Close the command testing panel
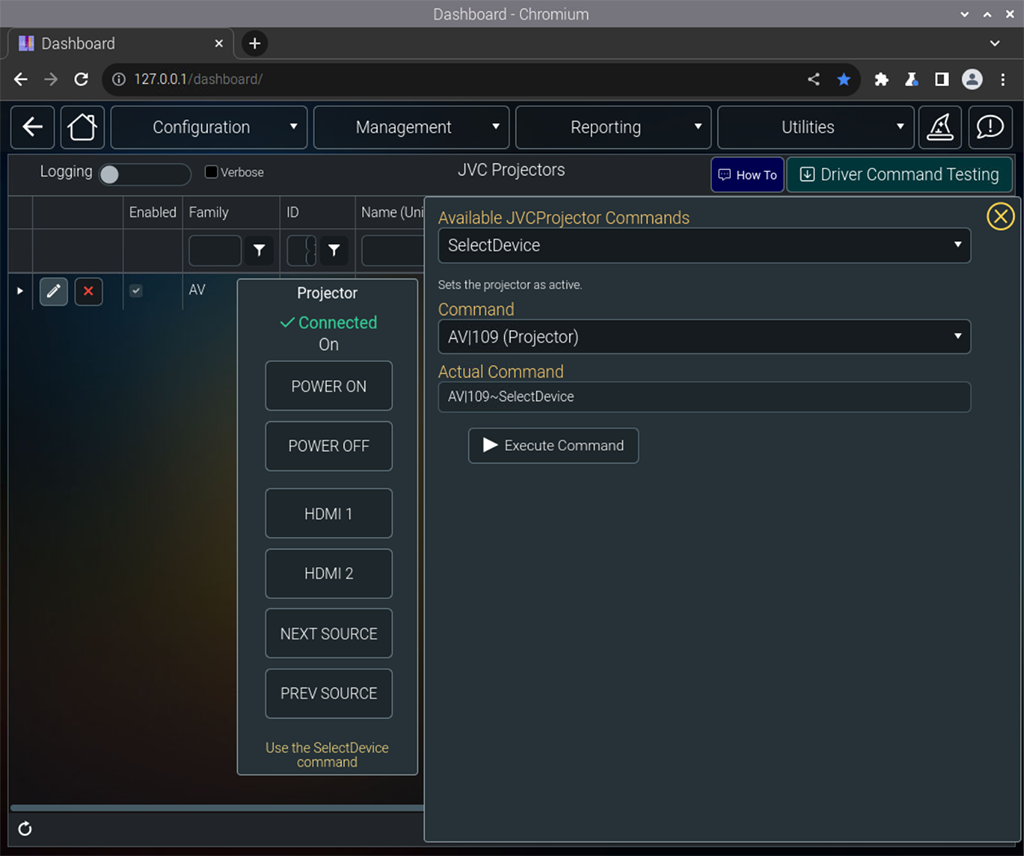The width and height of the screenshot is (1024, 856). tap(1000, 216)
